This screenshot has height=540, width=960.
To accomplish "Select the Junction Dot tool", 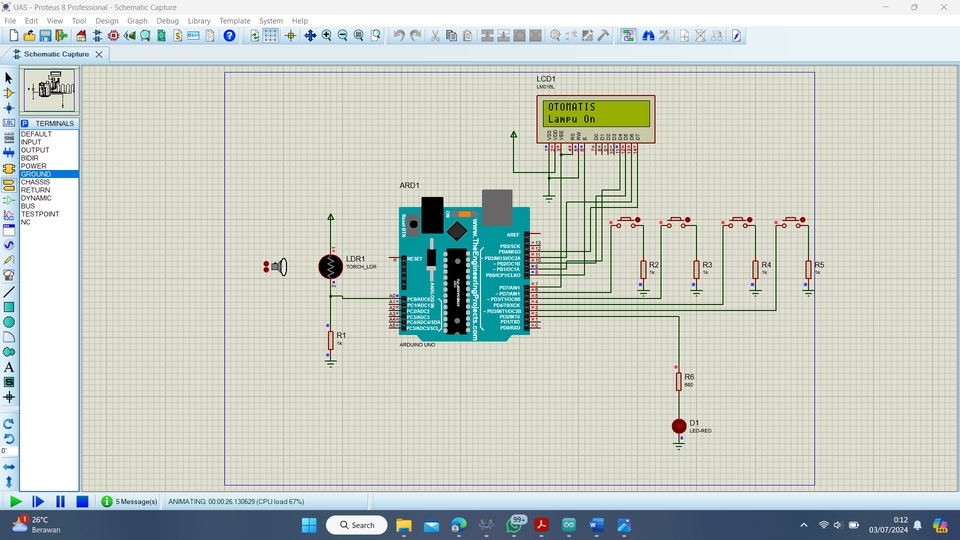I will 9,108.
